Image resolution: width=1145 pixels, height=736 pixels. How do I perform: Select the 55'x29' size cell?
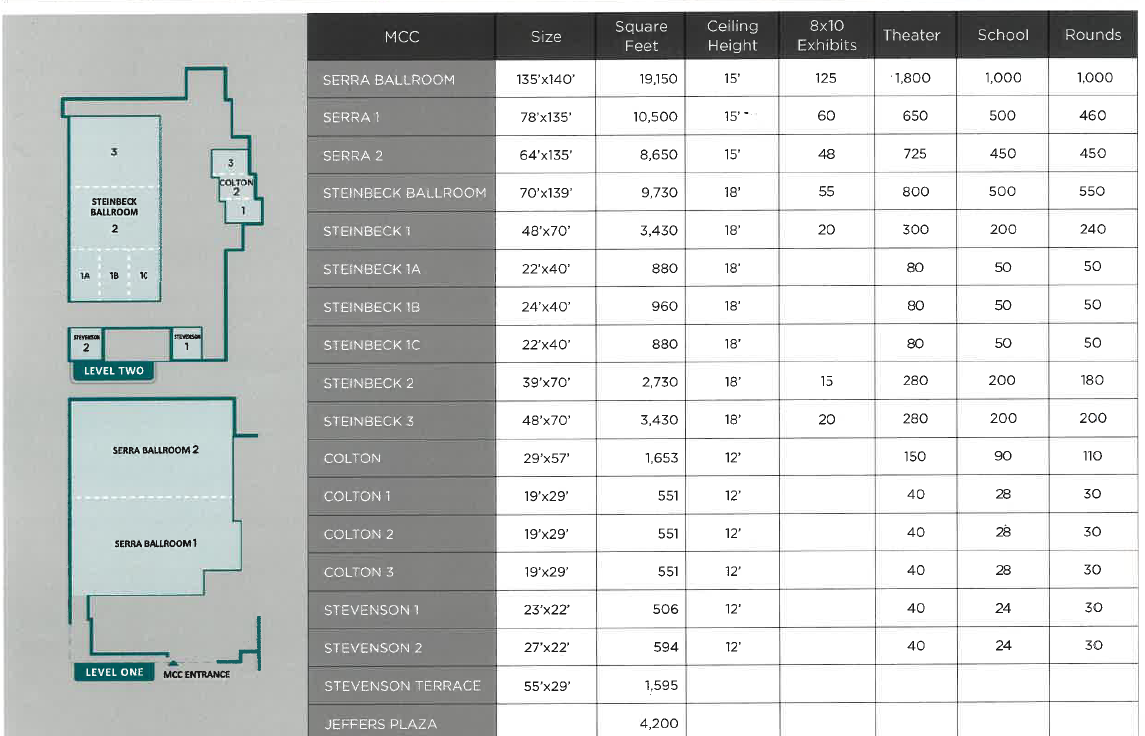pos(546,686)
